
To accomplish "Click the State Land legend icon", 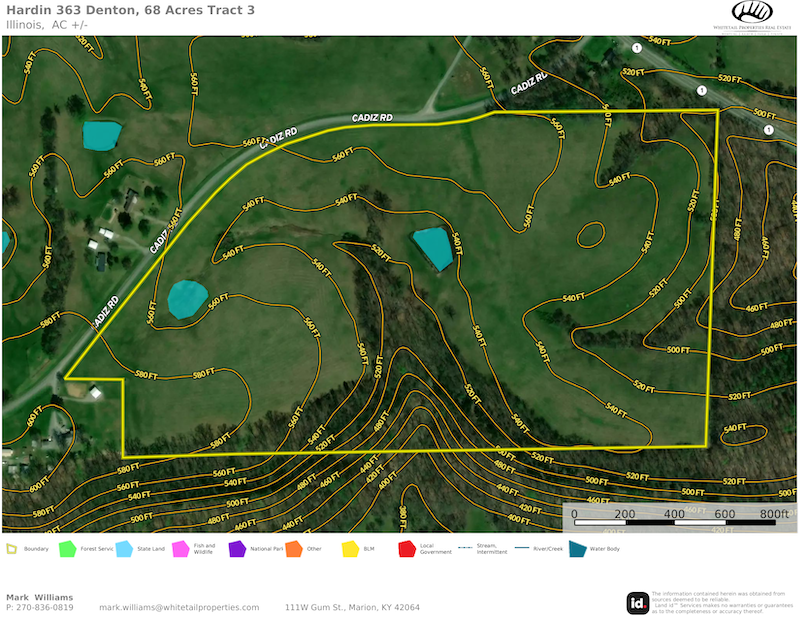I will (124, 548).
